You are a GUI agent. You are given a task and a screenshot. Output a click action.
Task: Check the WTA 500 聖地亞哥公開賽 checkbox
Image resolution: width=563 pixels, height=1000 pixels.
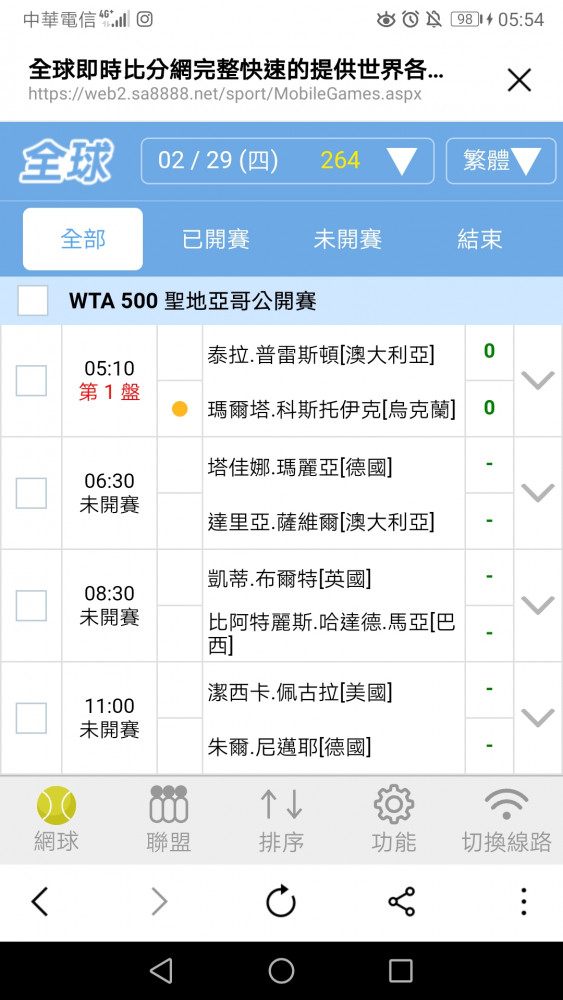pos(33,300)
